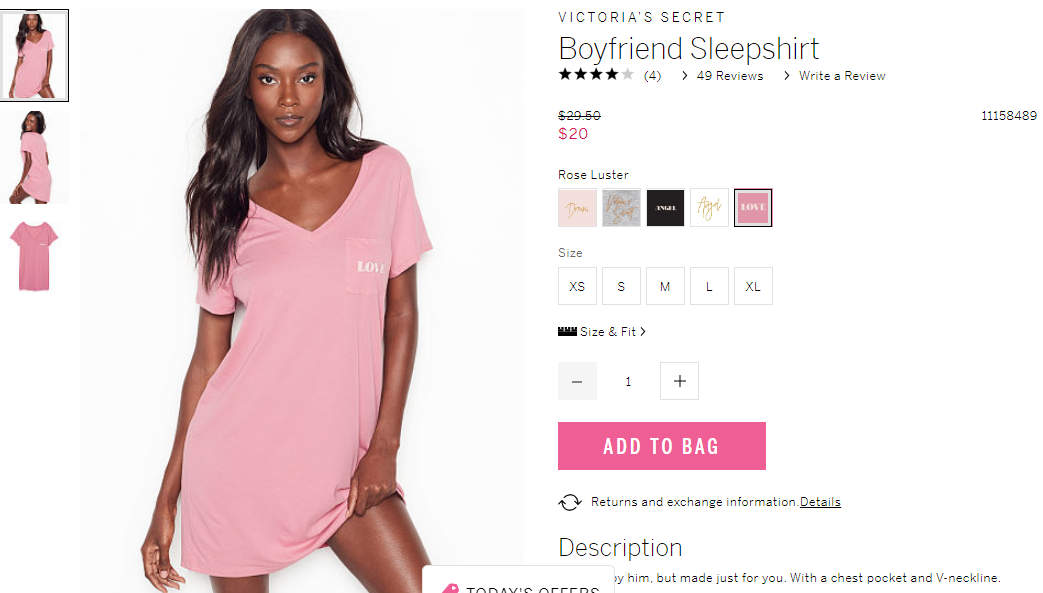Pick size L option
The width and height of the screenshot is (1043, 593).
point(709,286)
